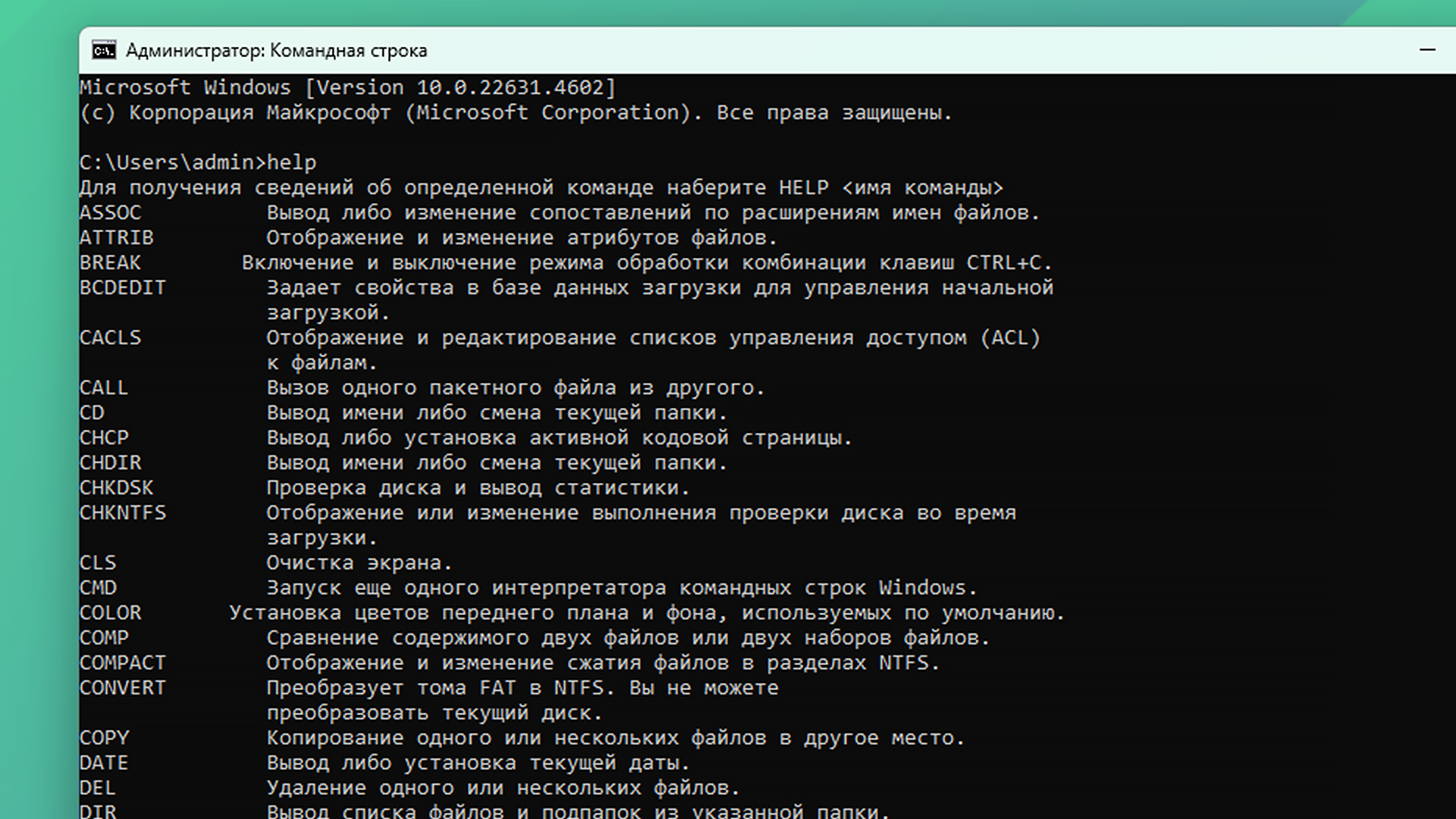1456x819 pixels.
Task: Select the CHKDSK command name
Action: (x=117, y=488)
